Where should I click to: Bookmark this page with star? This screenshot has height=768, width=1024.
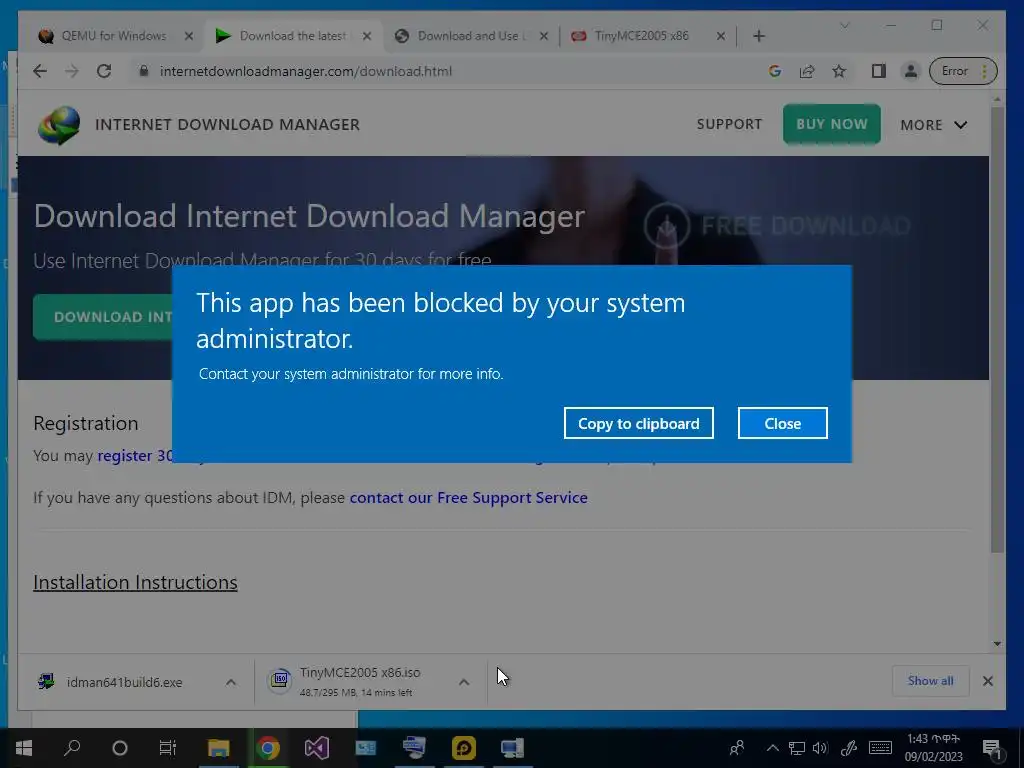[x=839, y=71]
